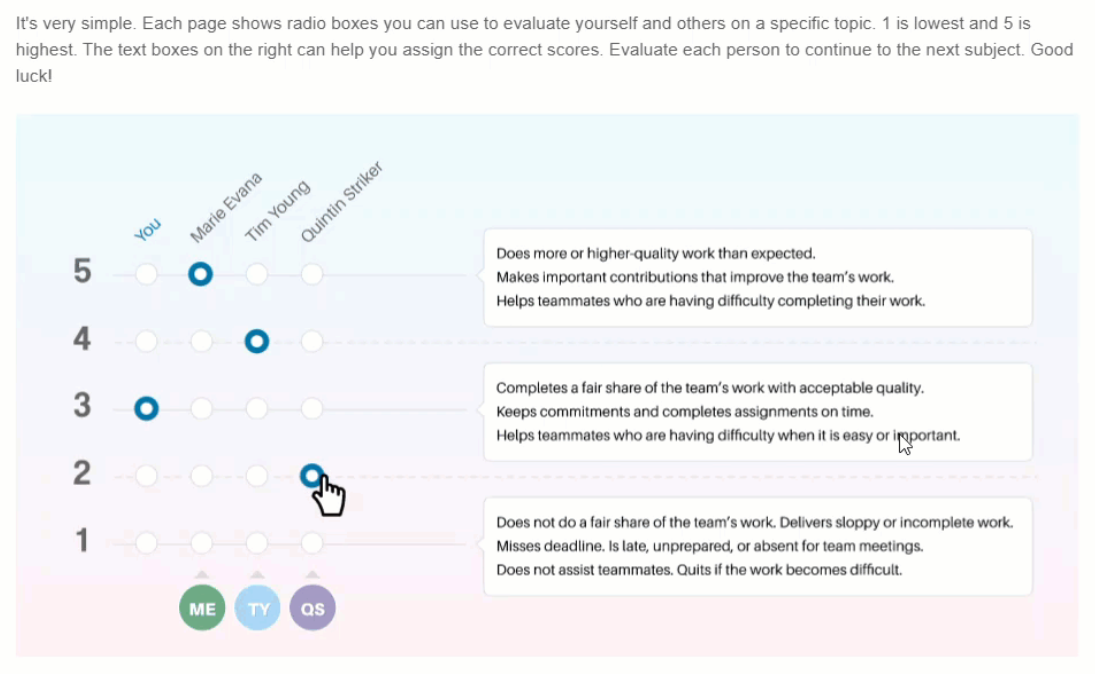Click the You column header label
The width and height of the screenshot is (1095, 674).
(x=147, y=229)
